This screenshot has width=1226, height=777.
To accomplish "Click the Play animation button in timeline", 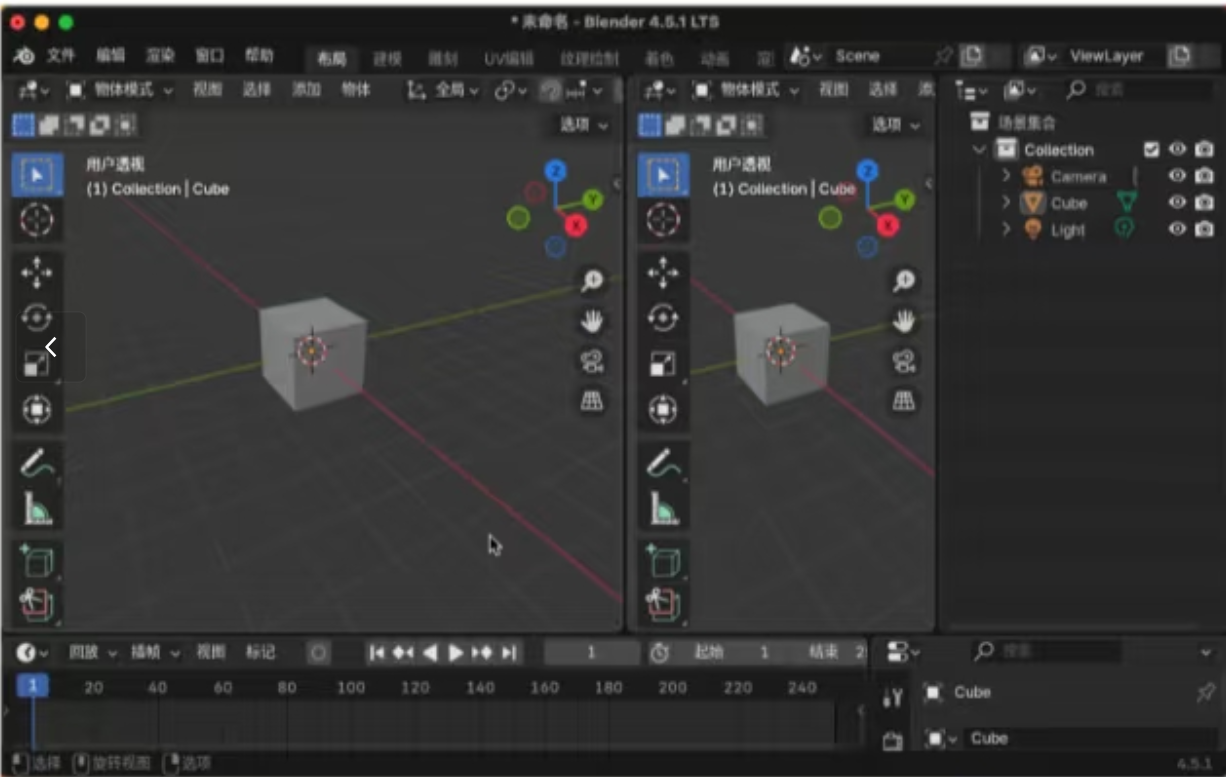I will pos(455,653).
